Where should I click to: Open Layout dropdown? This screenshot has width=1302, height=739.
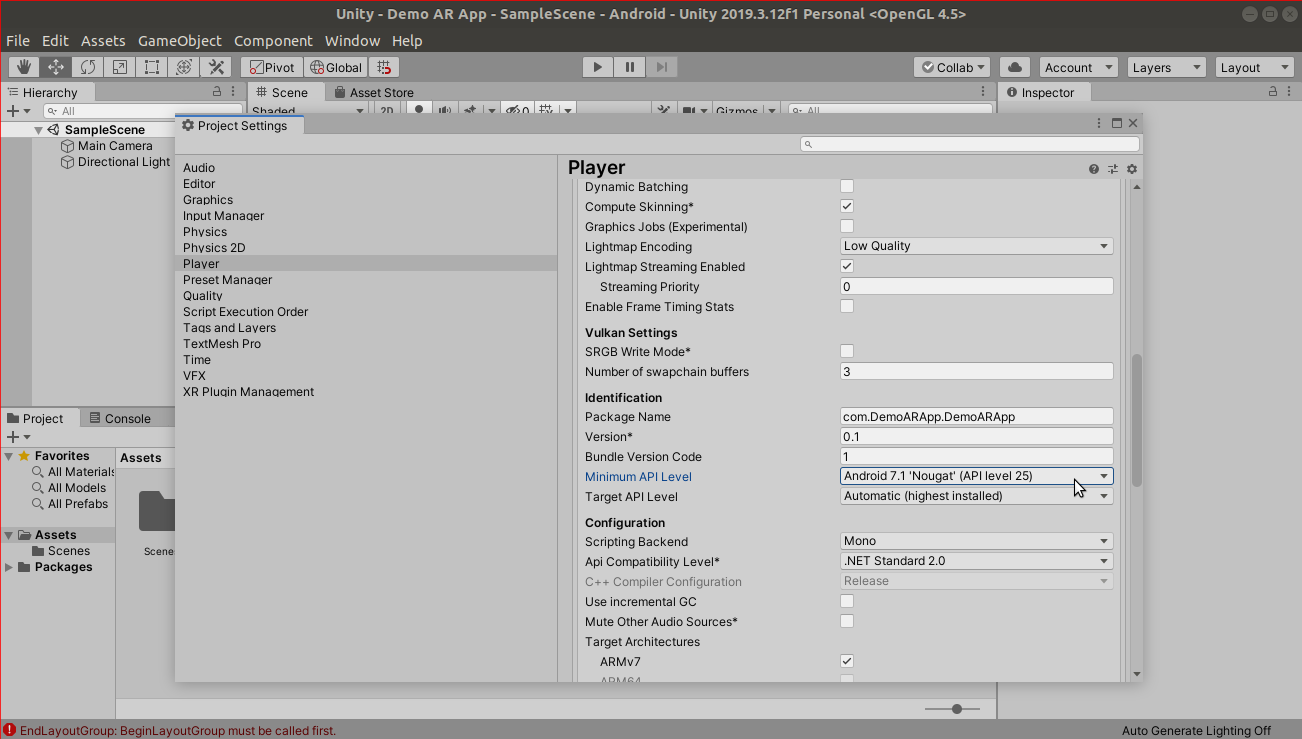tap(1256, 67)
